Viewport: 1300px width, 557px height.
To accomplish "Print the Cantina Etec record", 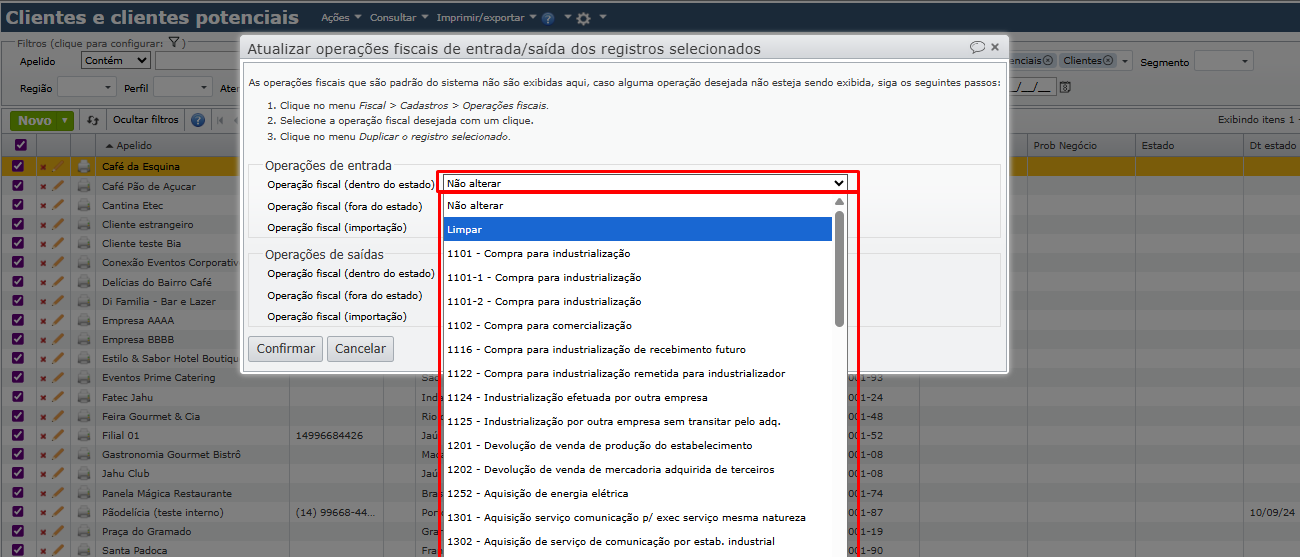I will [x=84, y=205].
